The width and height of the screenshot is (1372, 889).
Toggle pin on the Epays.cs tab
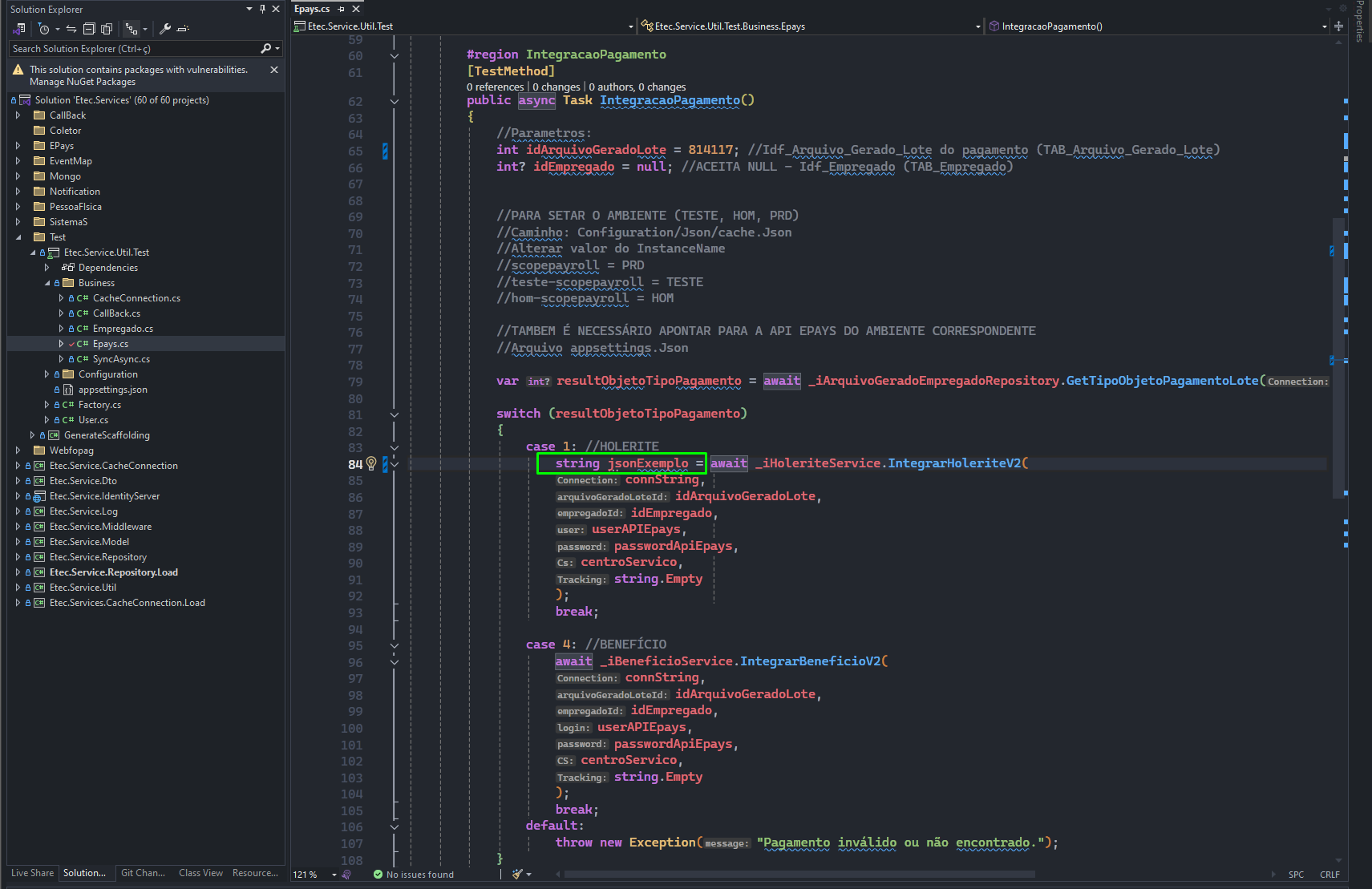coord(341,9)
